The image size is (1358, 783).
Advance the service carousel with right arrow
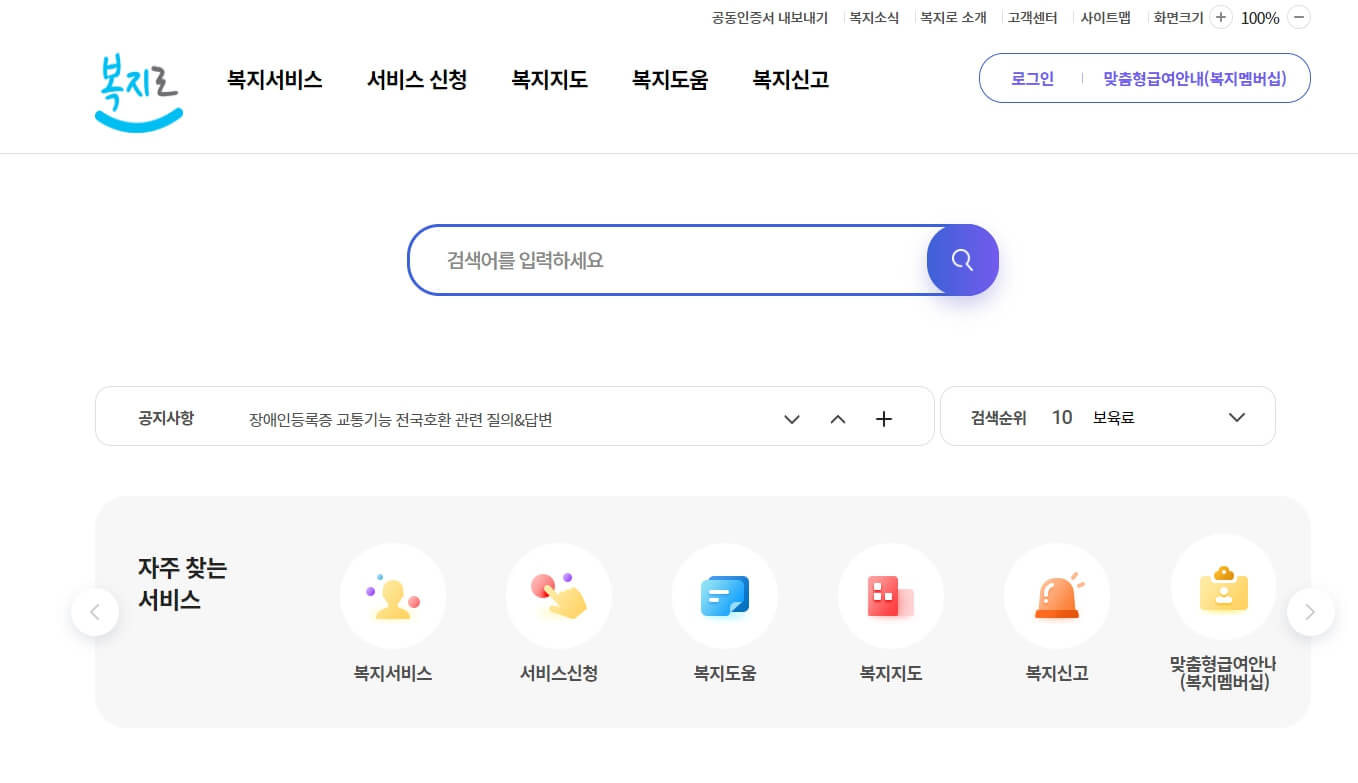(1311, 611)
